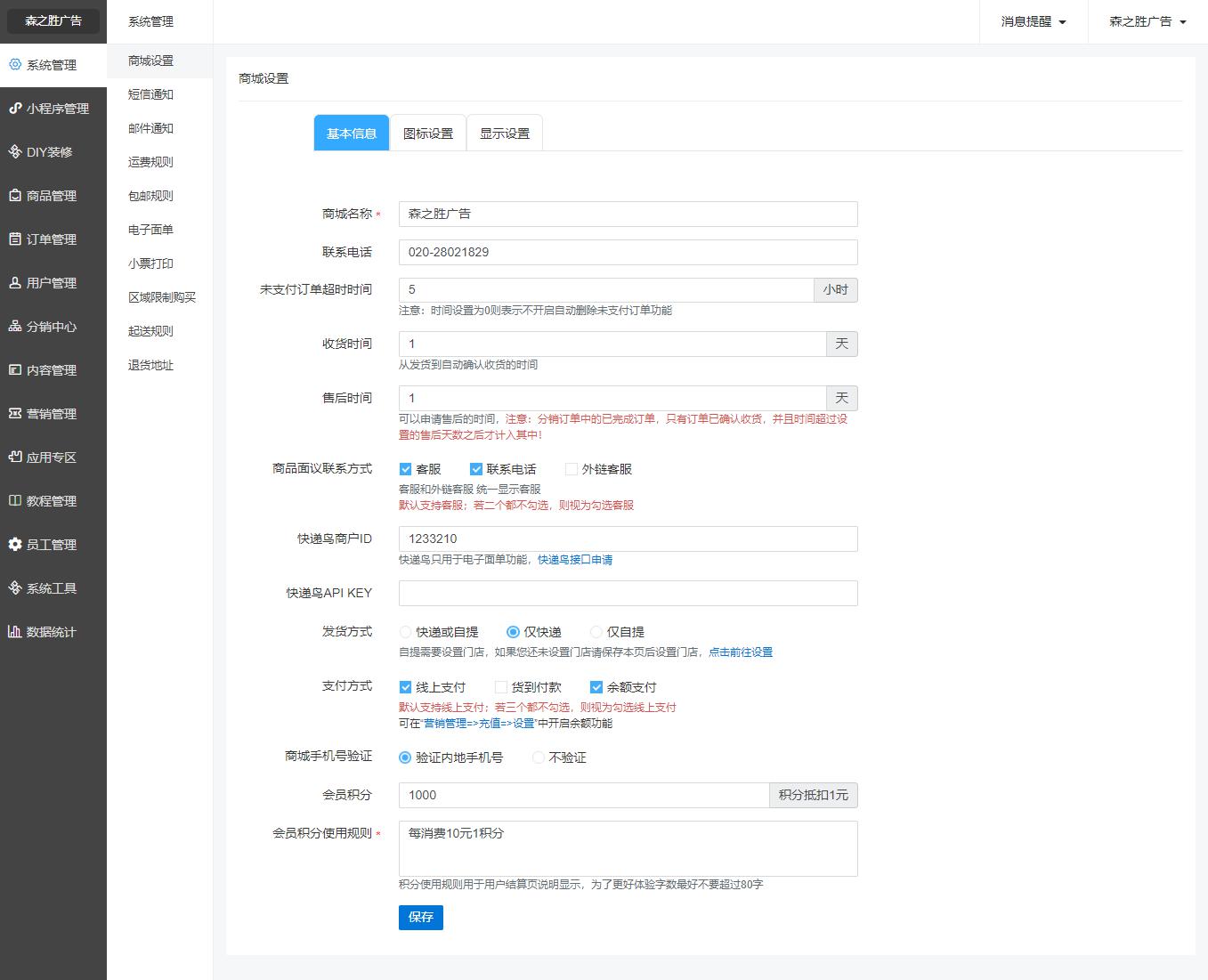Click the 数据统计 bar chart icon

(15, 632)
